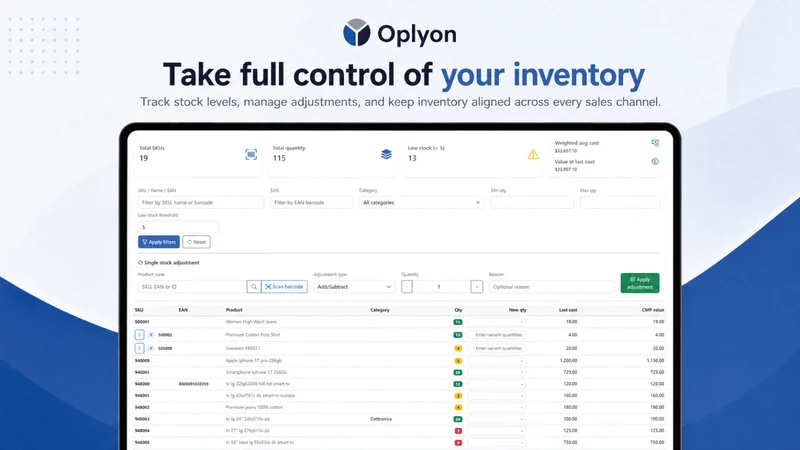
Task: Click the variant badge next to SKU 505000
Action: click(151, 348)
